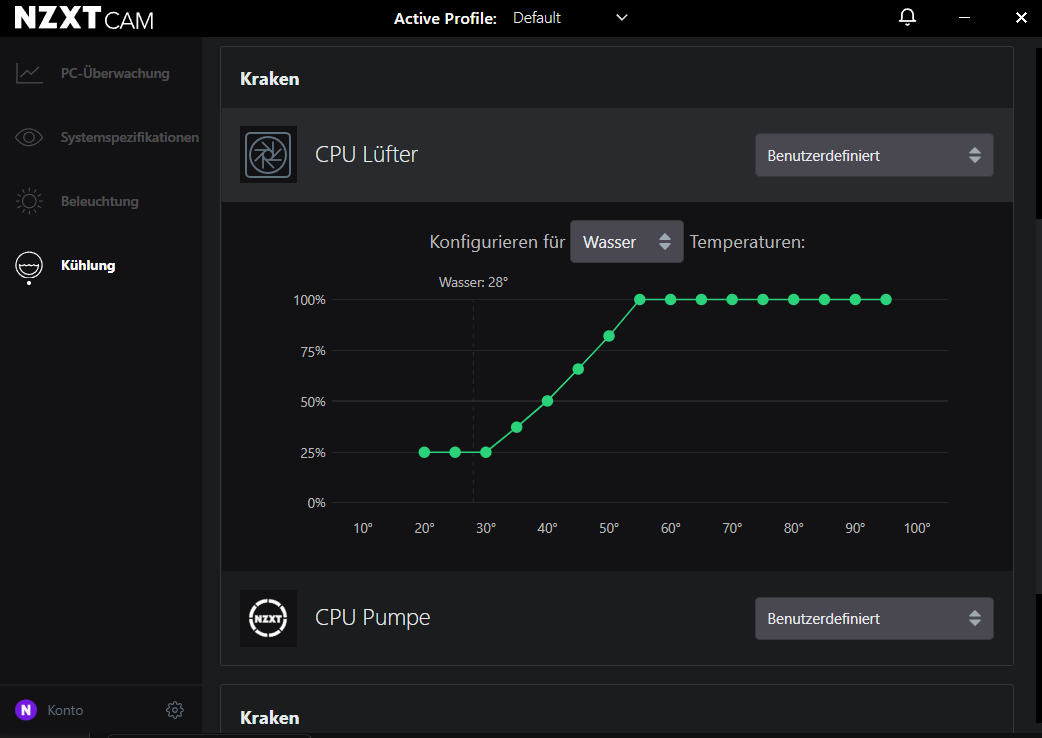Click the 10° x-axis label

pyautogui.click(x=363, y=528)
